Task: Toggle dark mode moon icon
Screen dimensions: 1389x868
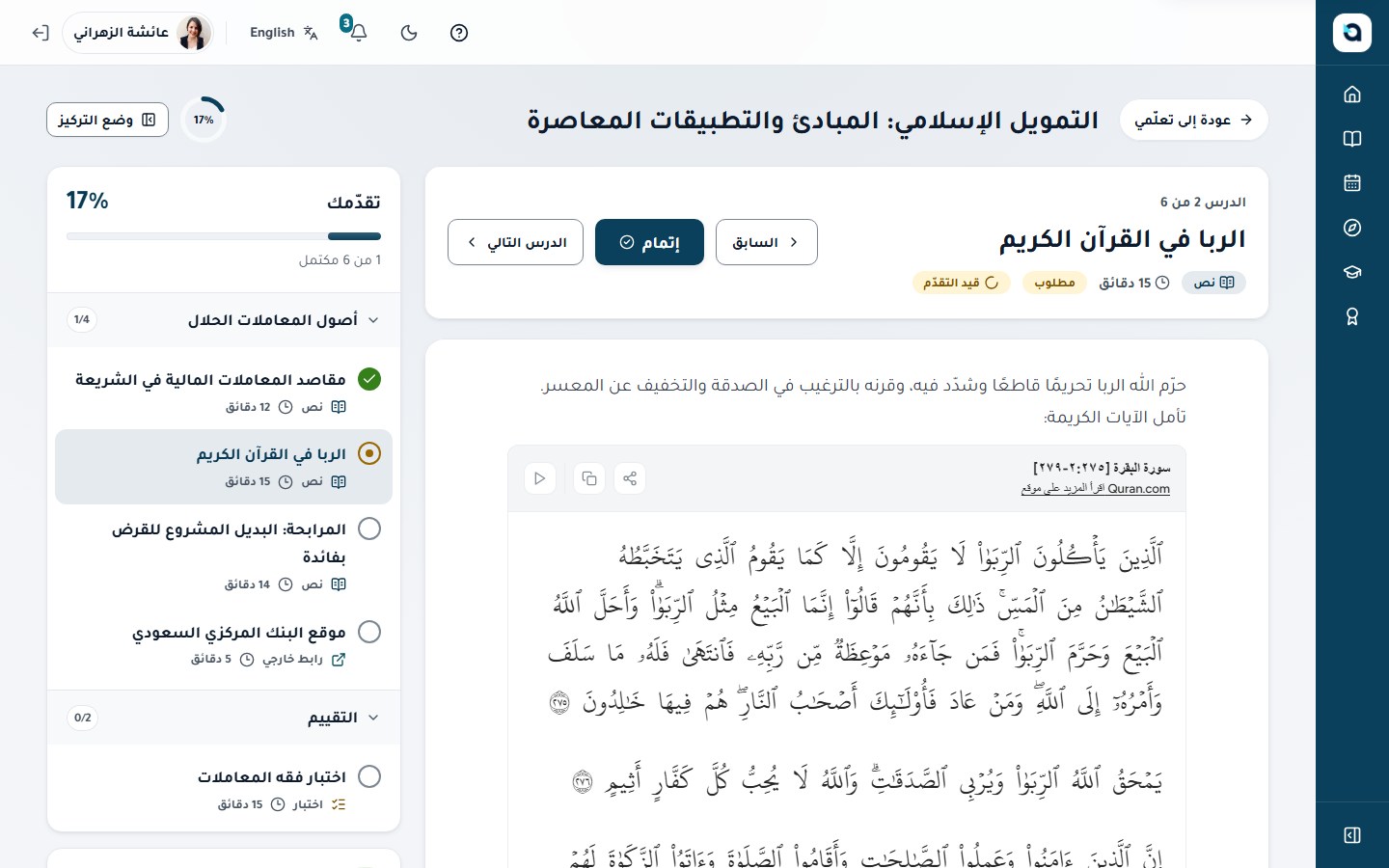Action: click(409, 33)
